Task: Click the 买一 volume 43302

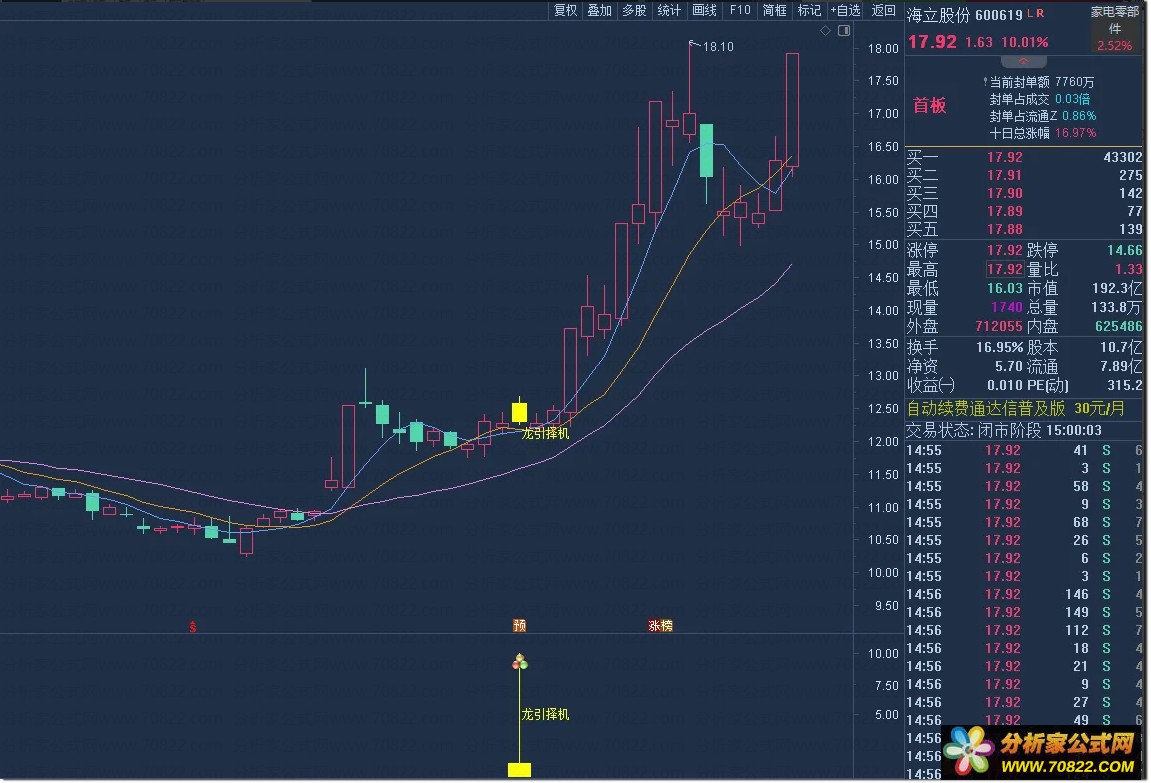Action: (x=1122, y=157)
